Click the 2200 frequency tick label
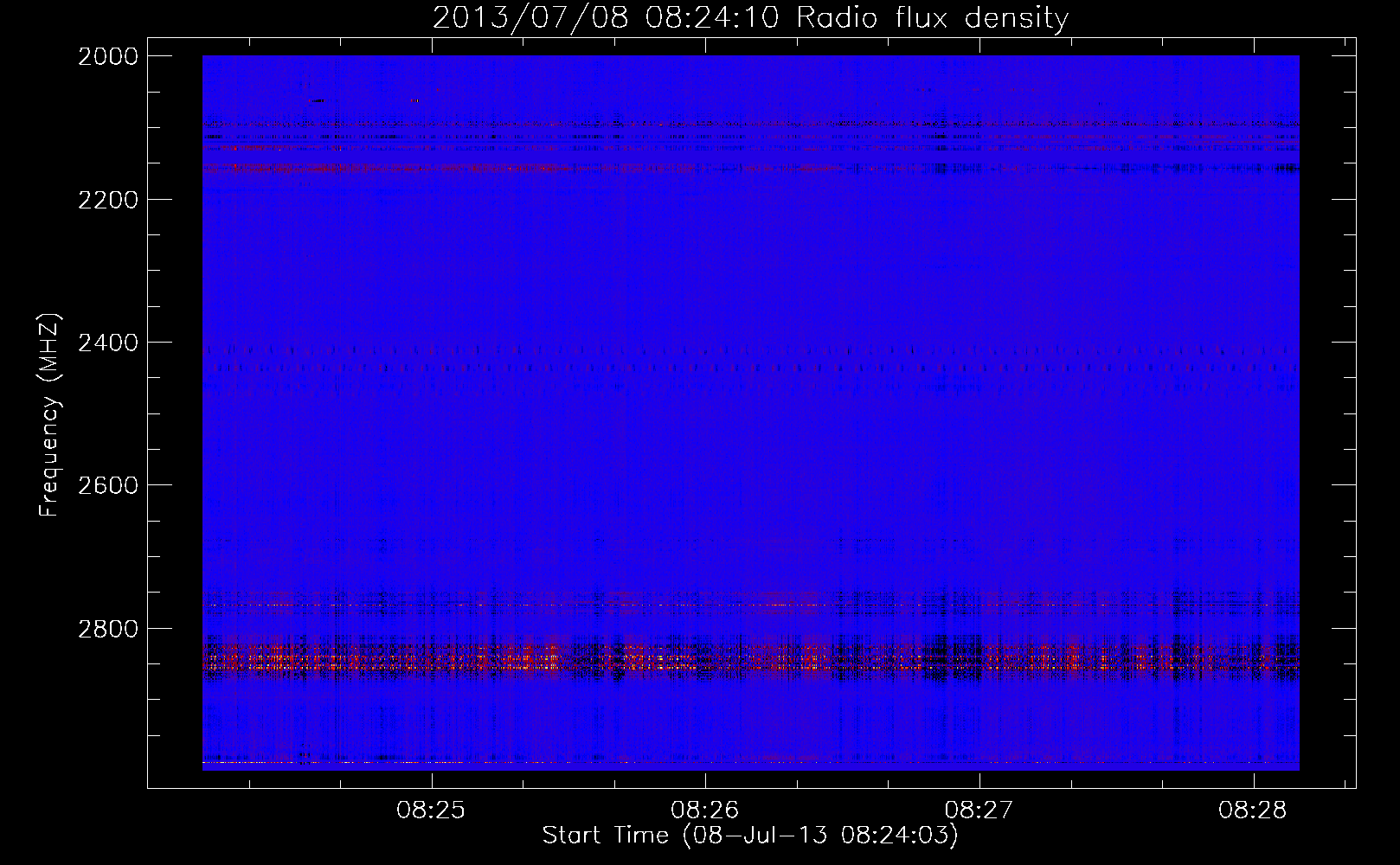 pyautogui.click(x=108, y=200)
